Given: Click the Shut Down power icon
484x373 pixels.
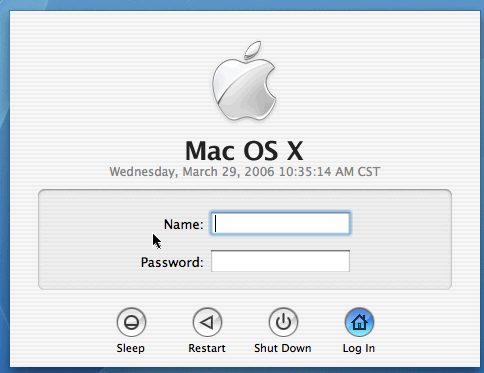Looking at the screenshot, I should 283,322.
